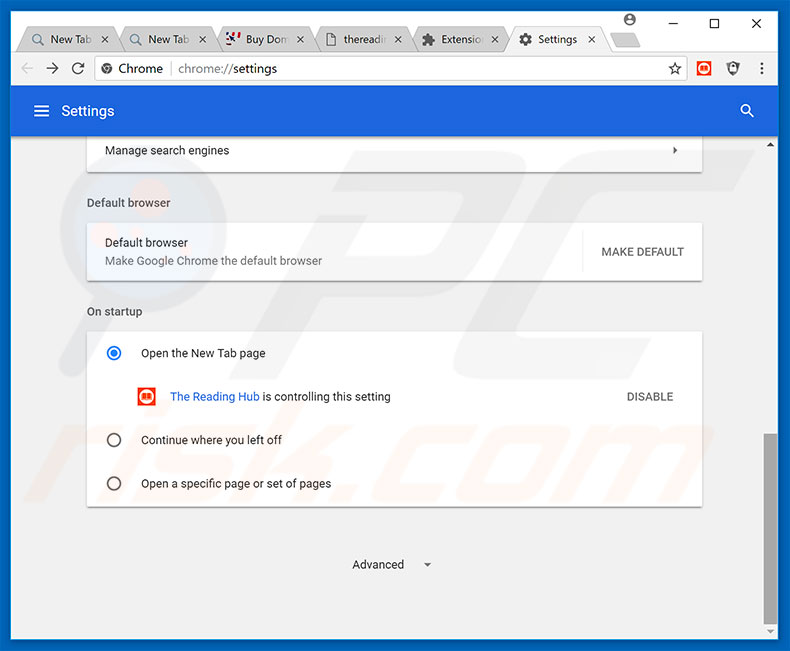Close the second New Tab
The width and height of the screenshot is (790, 651).
[203, 39]
